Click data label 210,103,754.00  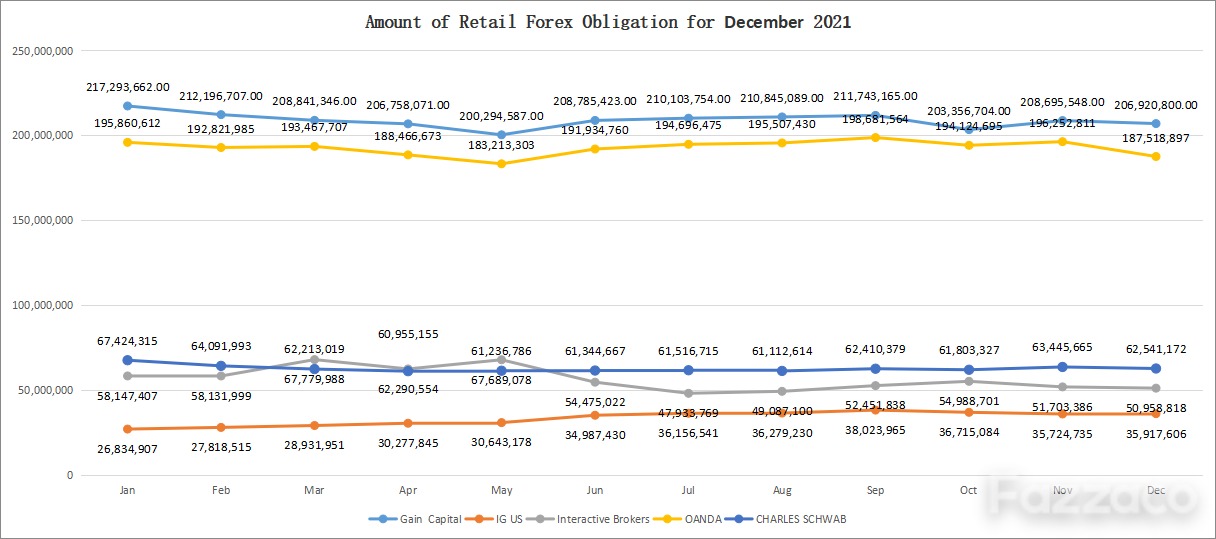click(689, 99)
